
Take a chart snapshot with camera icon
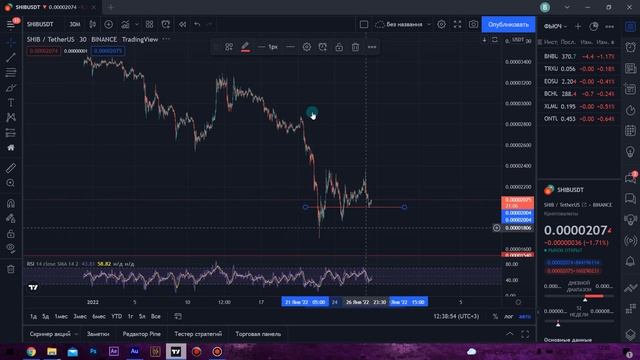[x=473, y=24]
